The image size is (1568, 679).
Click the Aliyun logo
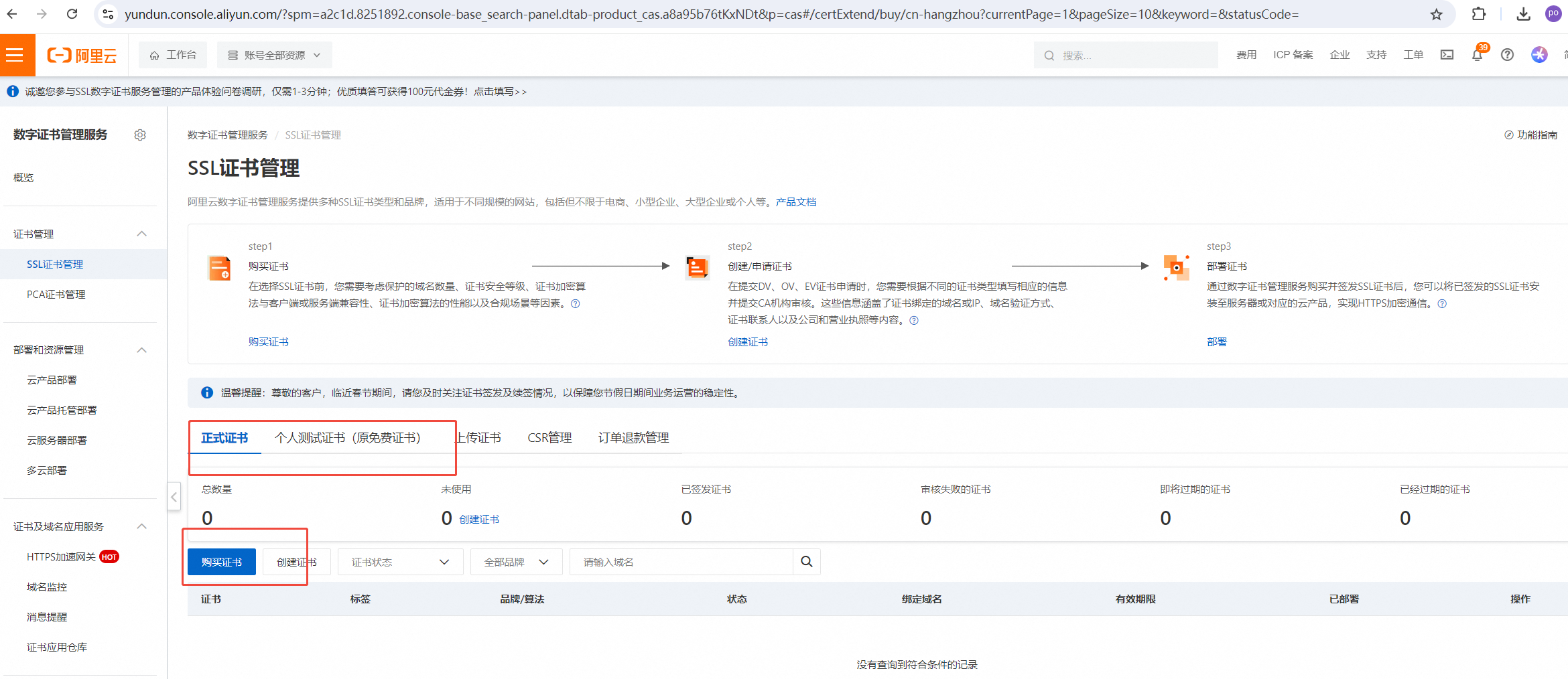click(x=82, y=56)
